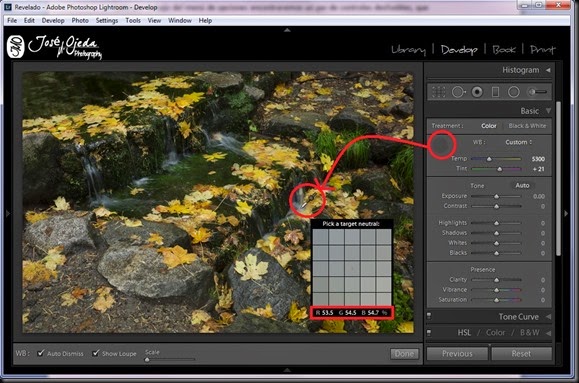Viewport: 579px width, 383px height.
Task: Select the Graduated Filter tool
Action: point(496,92)
